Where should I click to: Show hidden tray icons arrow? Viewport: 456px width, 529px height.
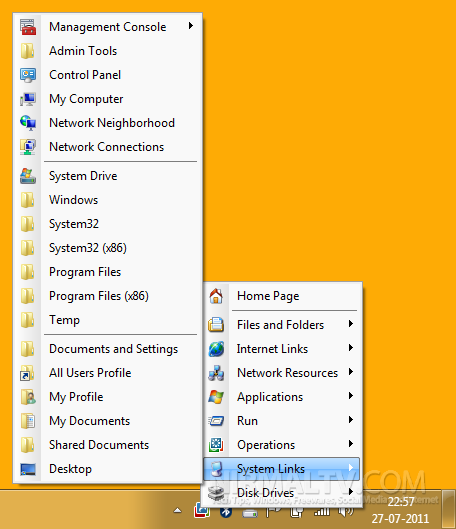[x=177, y=510]
